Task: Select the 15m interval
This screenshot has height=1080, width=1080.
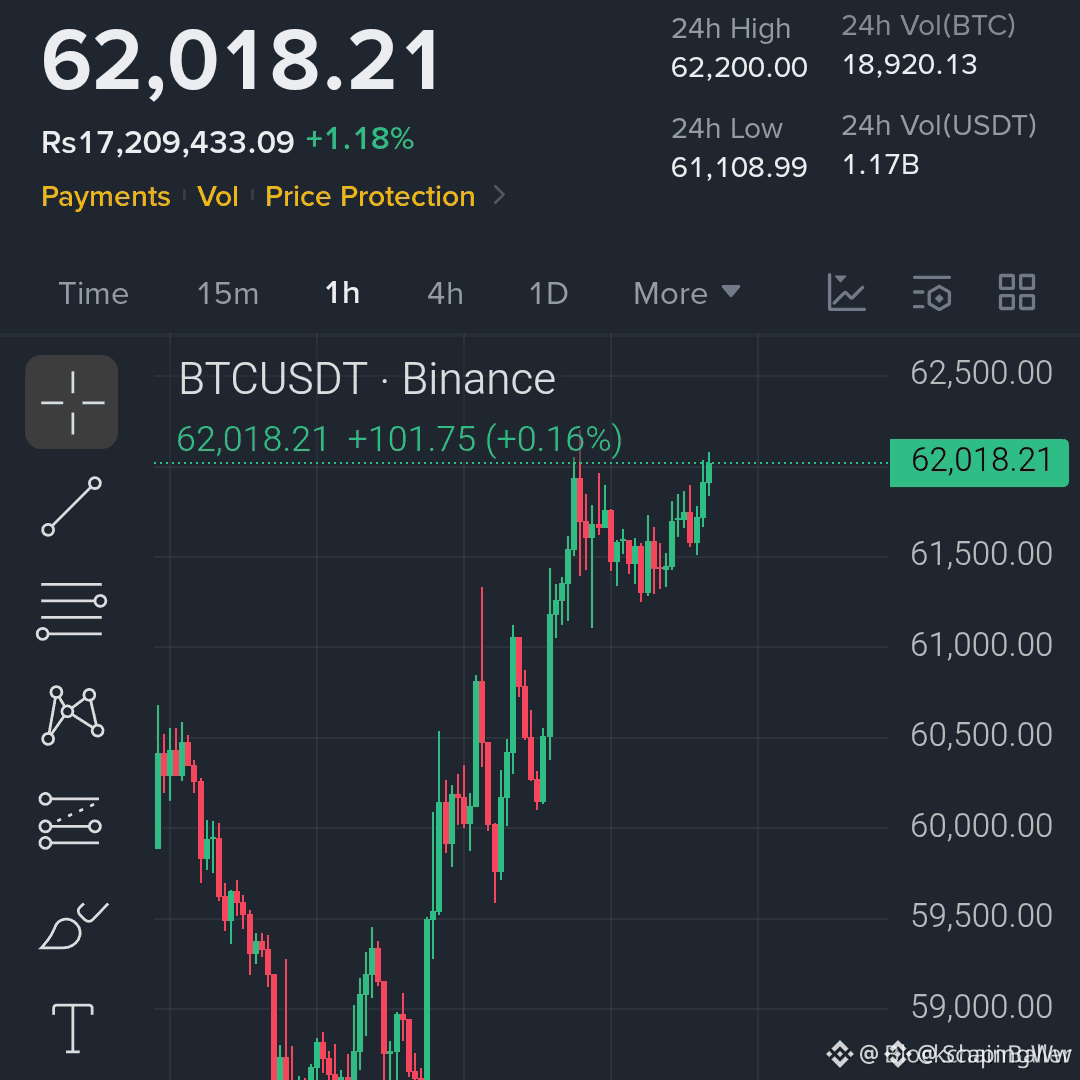Action: (228, 294)
